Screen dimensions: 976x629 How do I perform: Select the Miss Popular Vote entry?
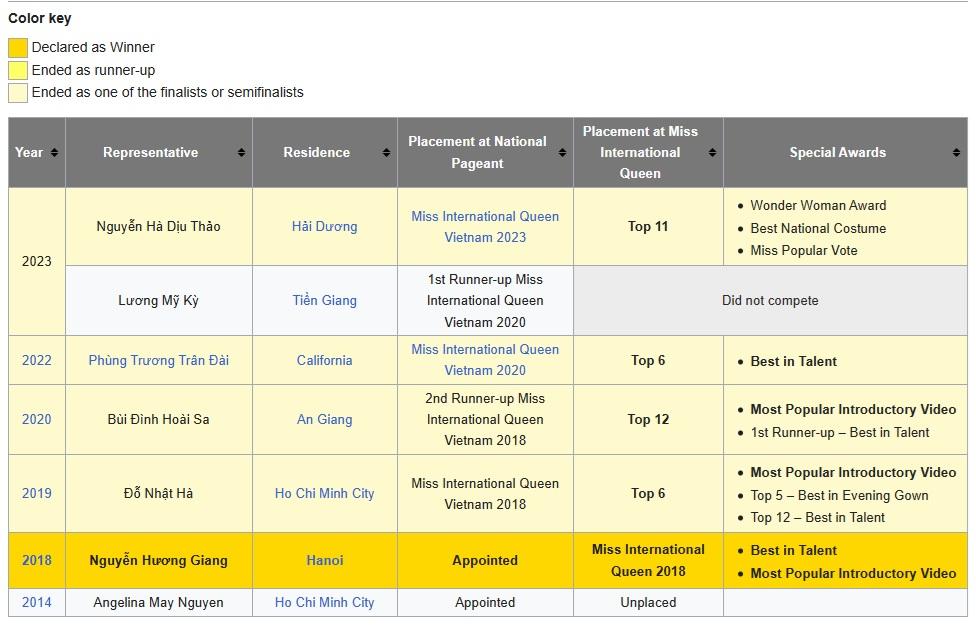804,251
